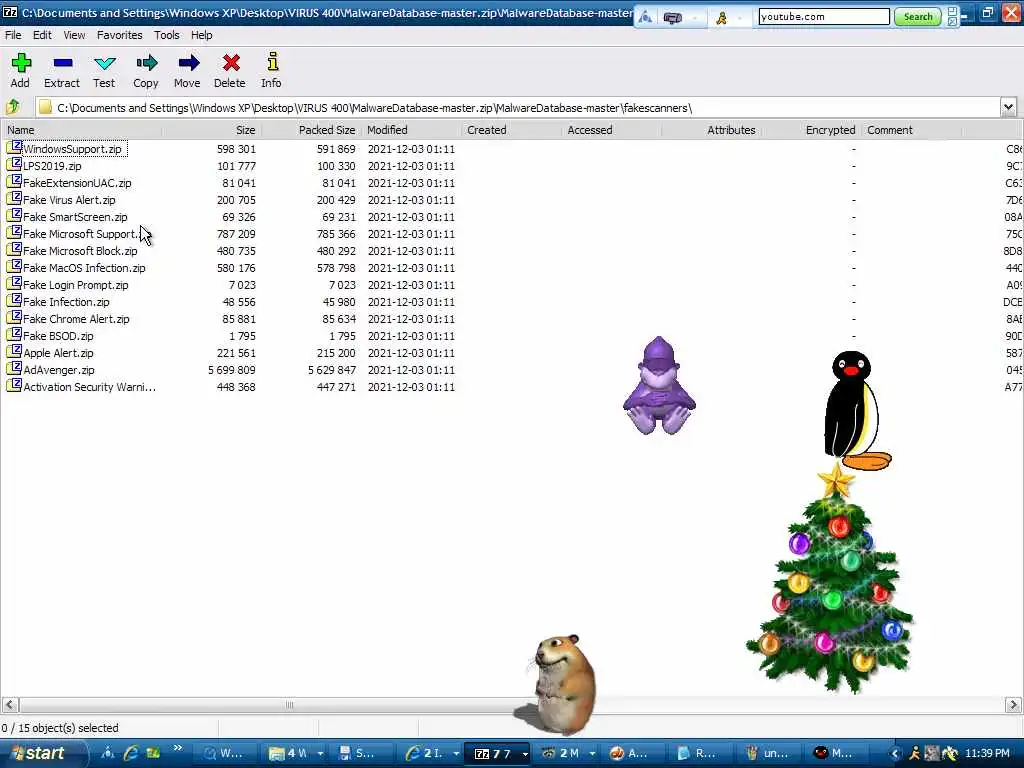Click the Pingu penguin desktop character

coord(856,410)
